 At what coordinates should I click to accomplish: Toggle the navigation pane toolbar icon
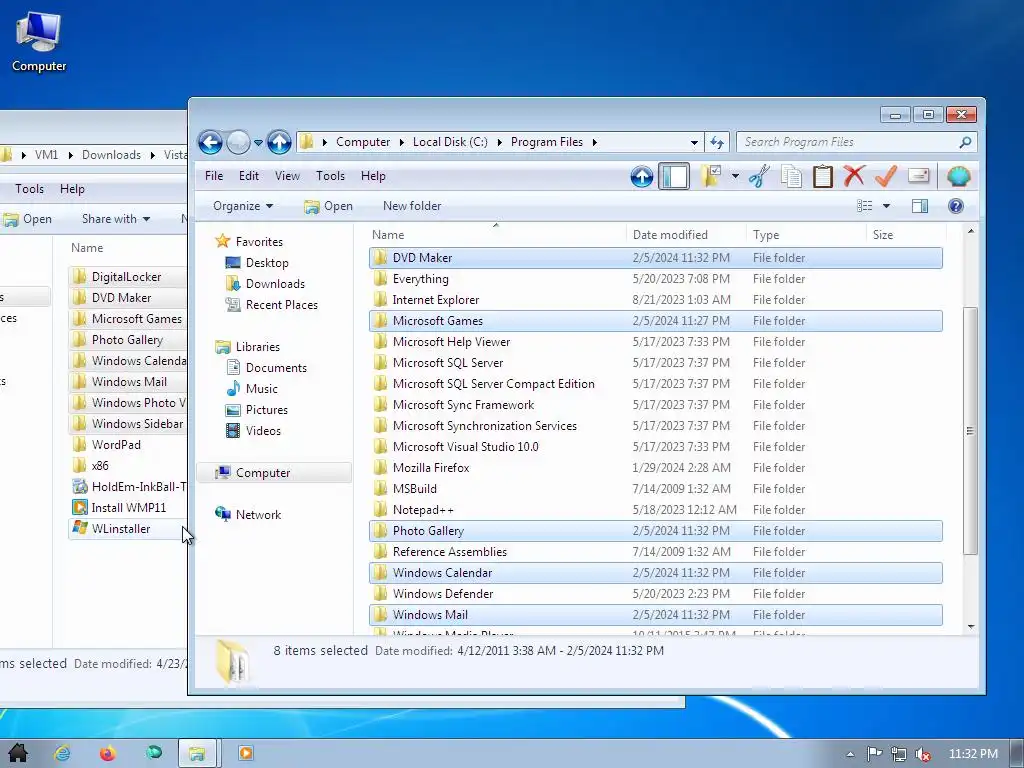tap(674, 176)
